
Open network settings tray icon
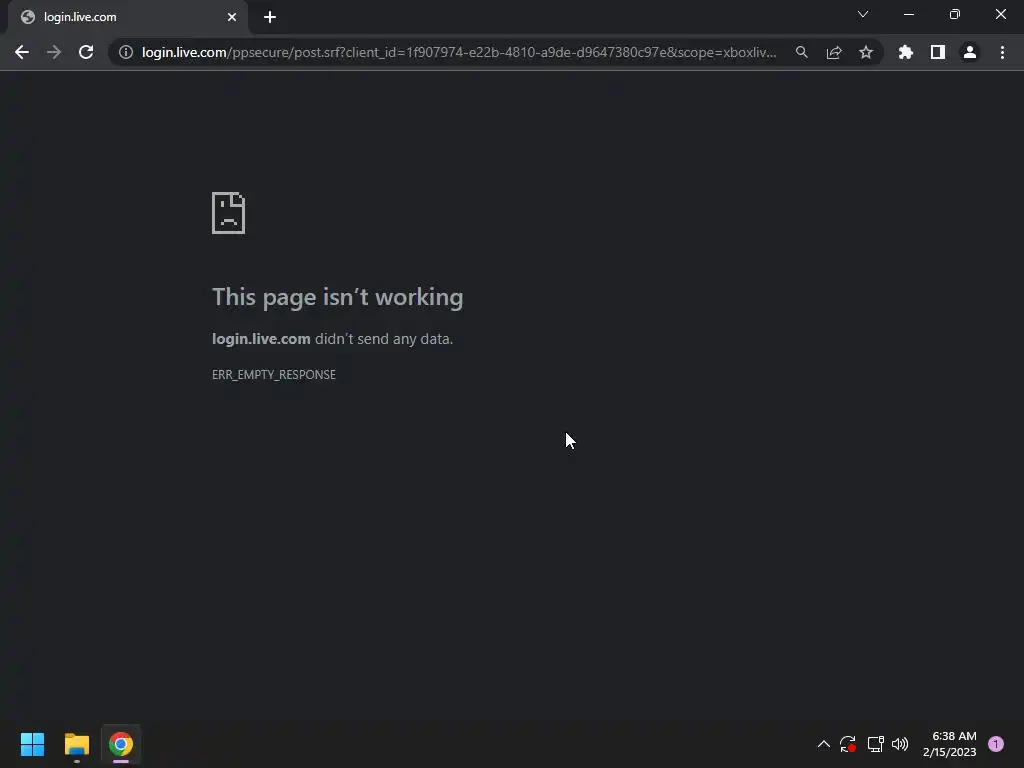[x=875, y=744]
